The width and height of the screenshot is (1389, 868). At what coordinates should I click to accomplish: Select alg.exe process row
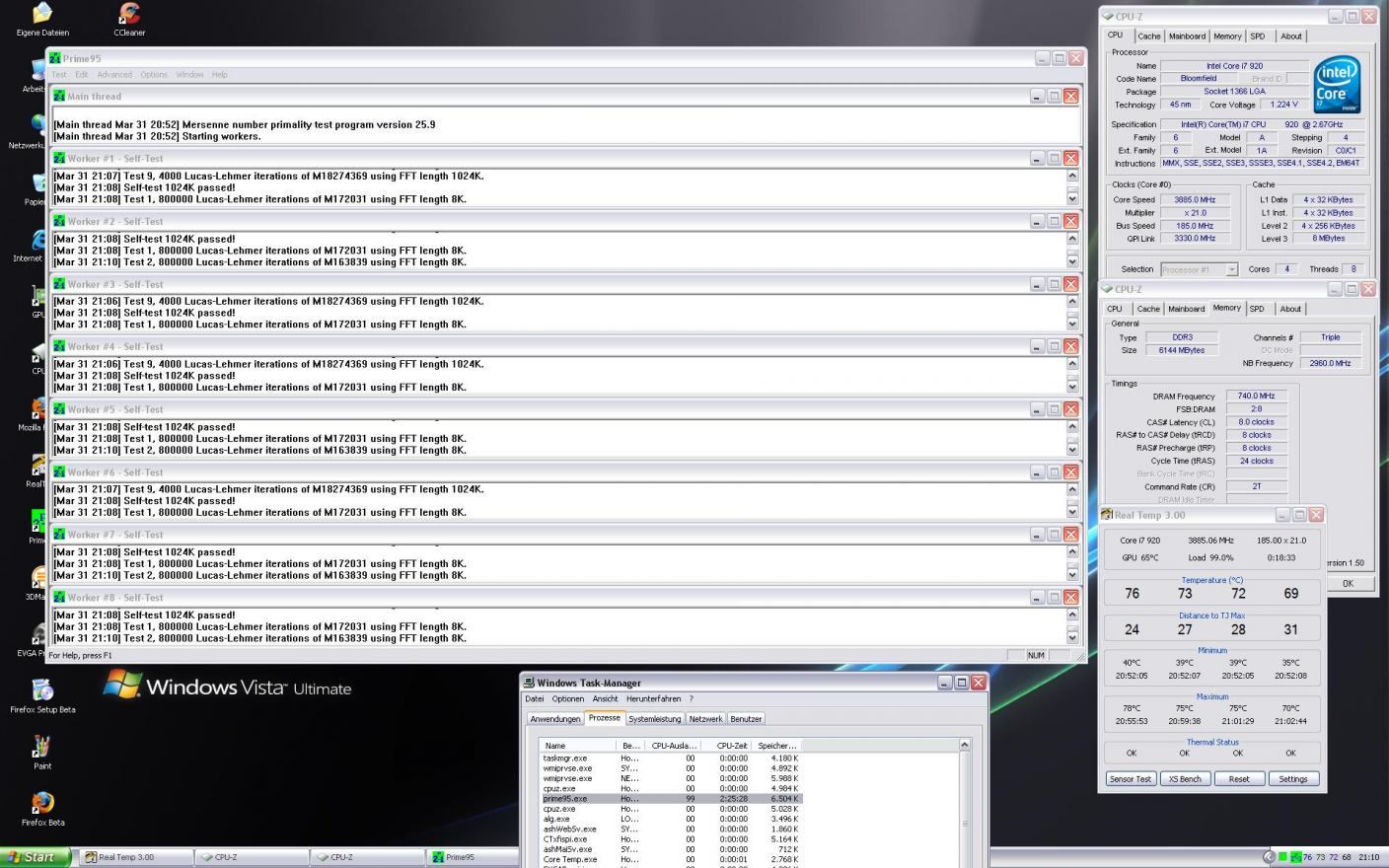pyautogui.click(x=671, y=819)
